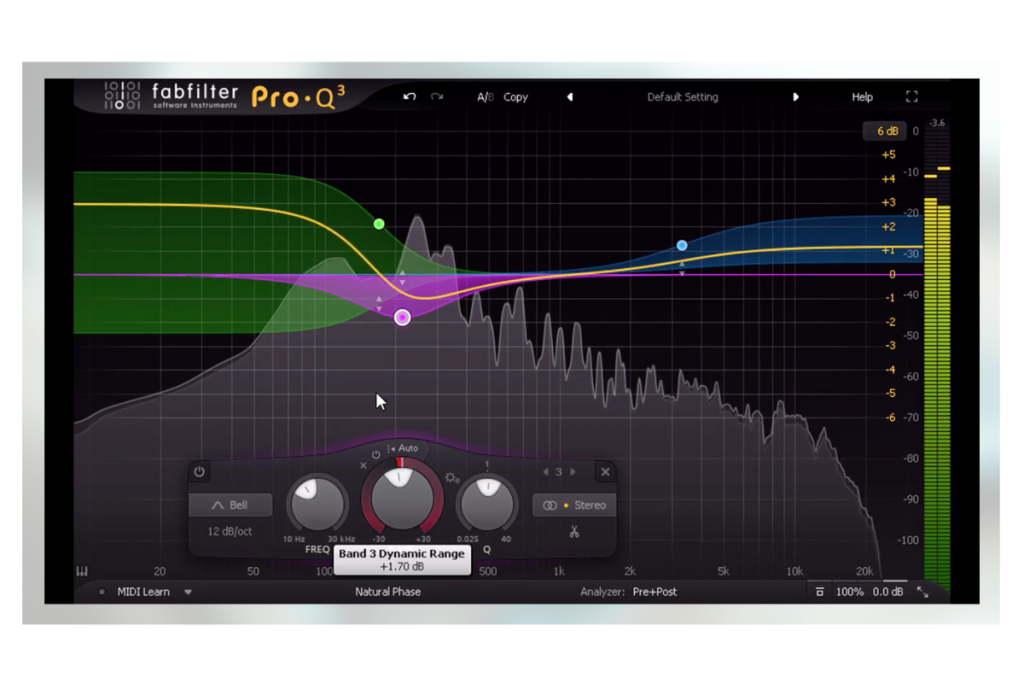1024x683 pixels.
Task: Open Analyzer Pre+Post settings
Action: (628, 592)
